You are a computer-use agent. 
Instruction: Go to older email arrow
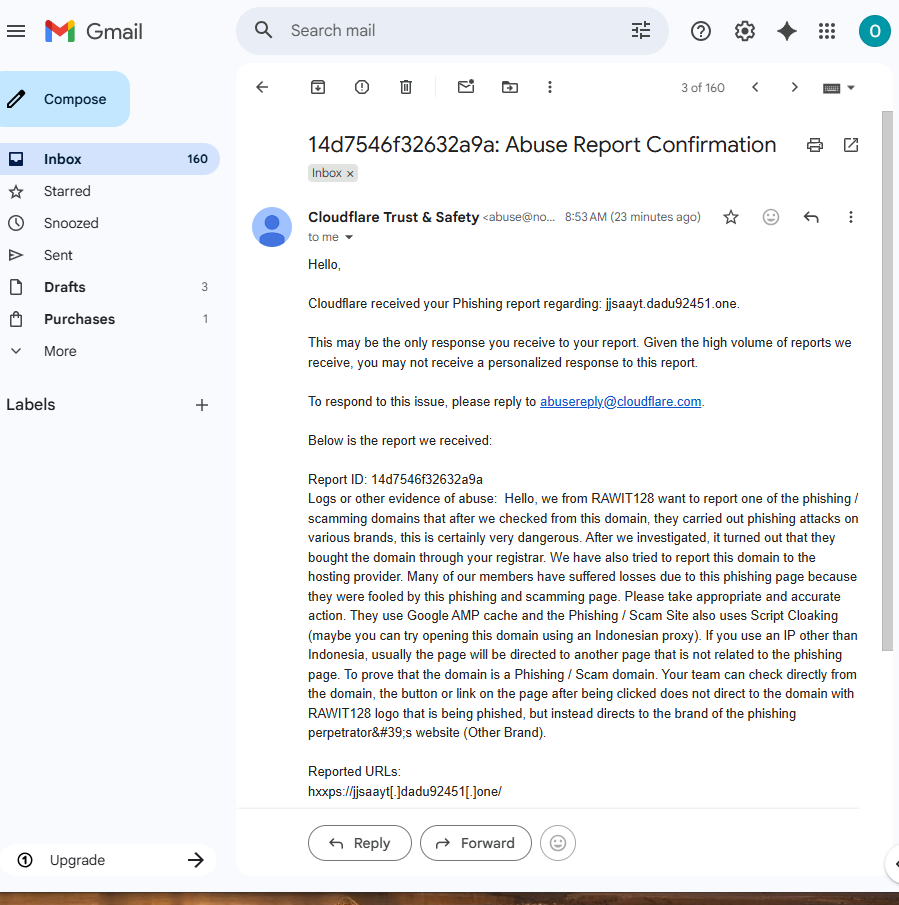(795, 87)
